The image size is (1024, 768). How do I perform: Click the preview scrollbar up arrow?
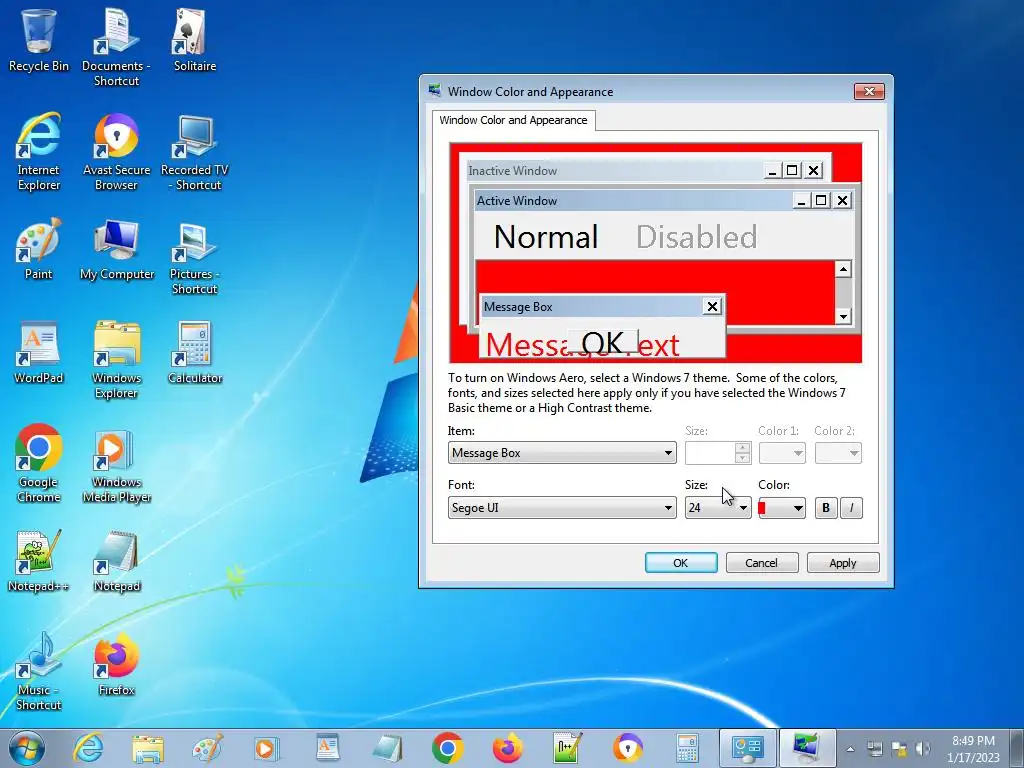(x=843, y=269)
